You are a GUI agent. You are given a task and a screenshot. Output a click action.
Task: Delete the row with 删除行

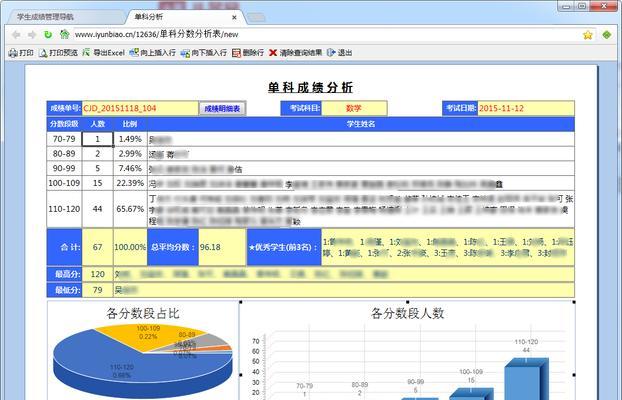click(x=248, y=53)
